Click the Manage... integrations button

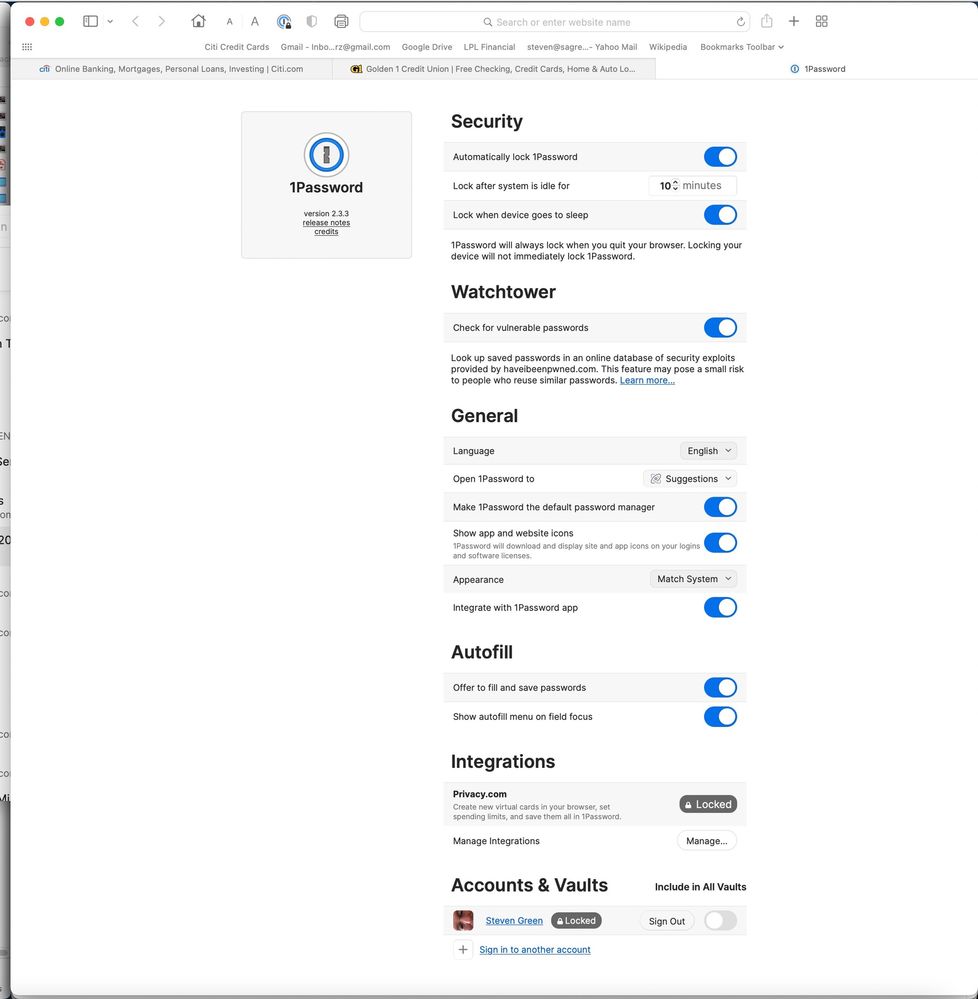(x=707, y=841)
